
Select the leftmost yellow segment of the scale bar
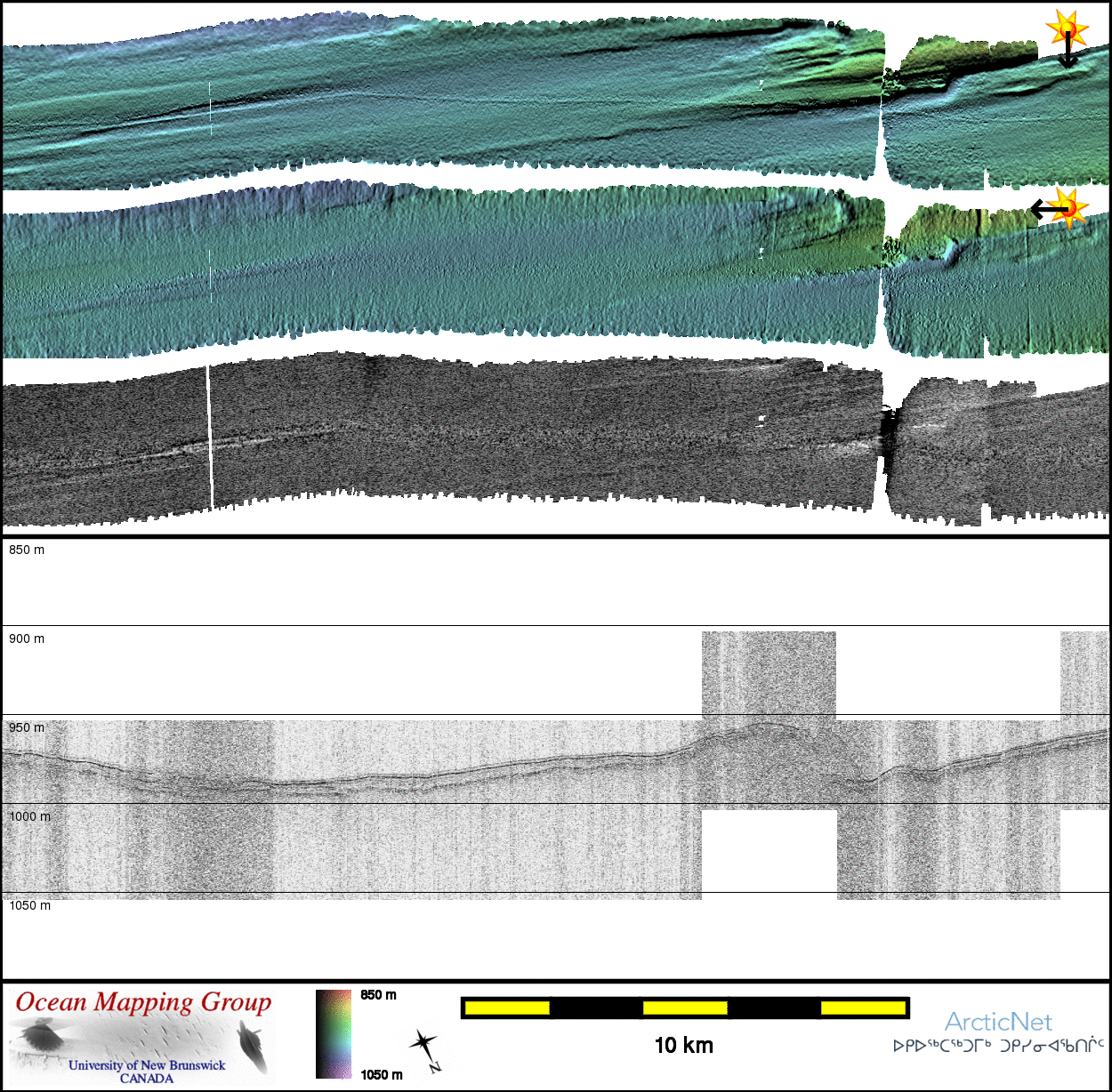pyautogui.click(x=507, y=1008)
